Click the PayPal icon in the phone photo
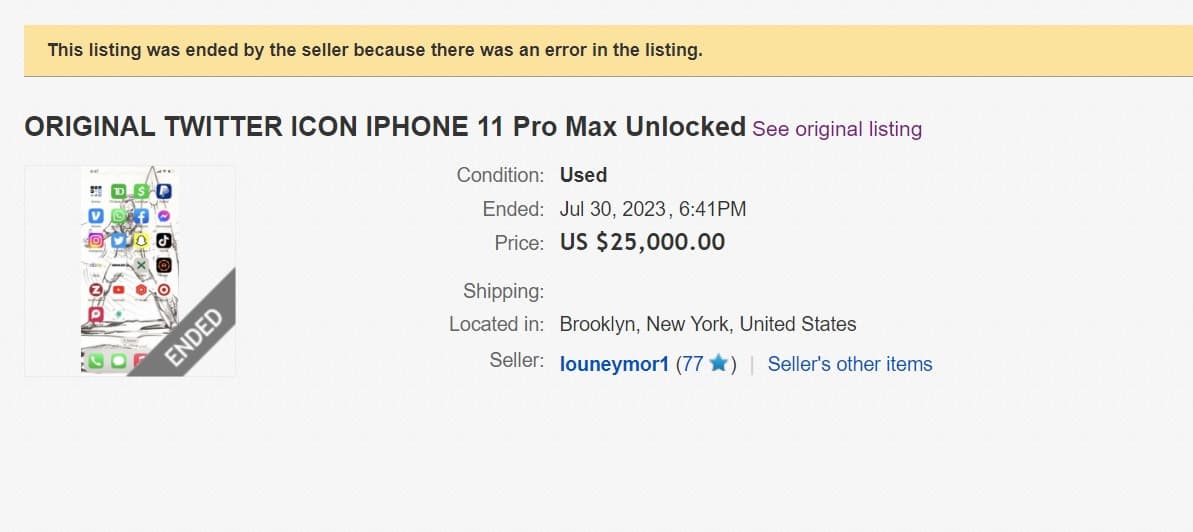The height and width of the screenshot is (532, 1193). [x=164, y=190]
